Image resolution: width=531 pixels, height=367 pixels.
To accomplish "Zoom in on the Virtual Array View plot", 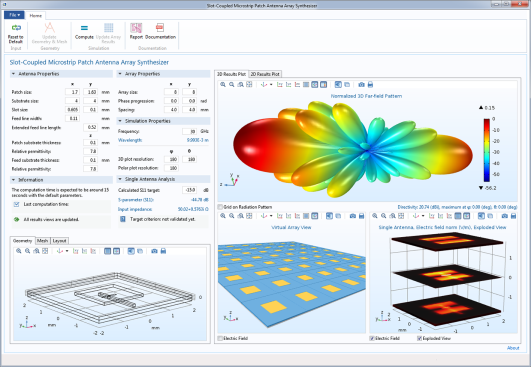I will tap(223, 216).
